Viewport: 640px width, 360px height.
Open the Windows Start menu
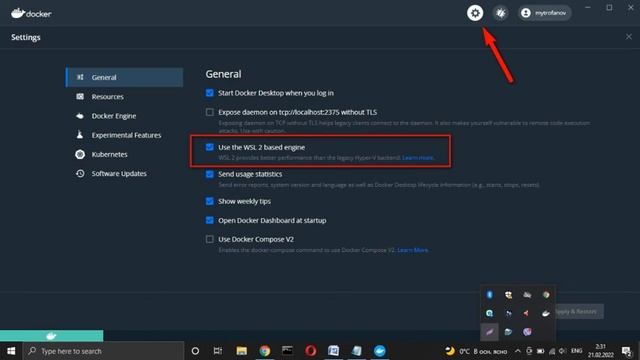(11, 351)
